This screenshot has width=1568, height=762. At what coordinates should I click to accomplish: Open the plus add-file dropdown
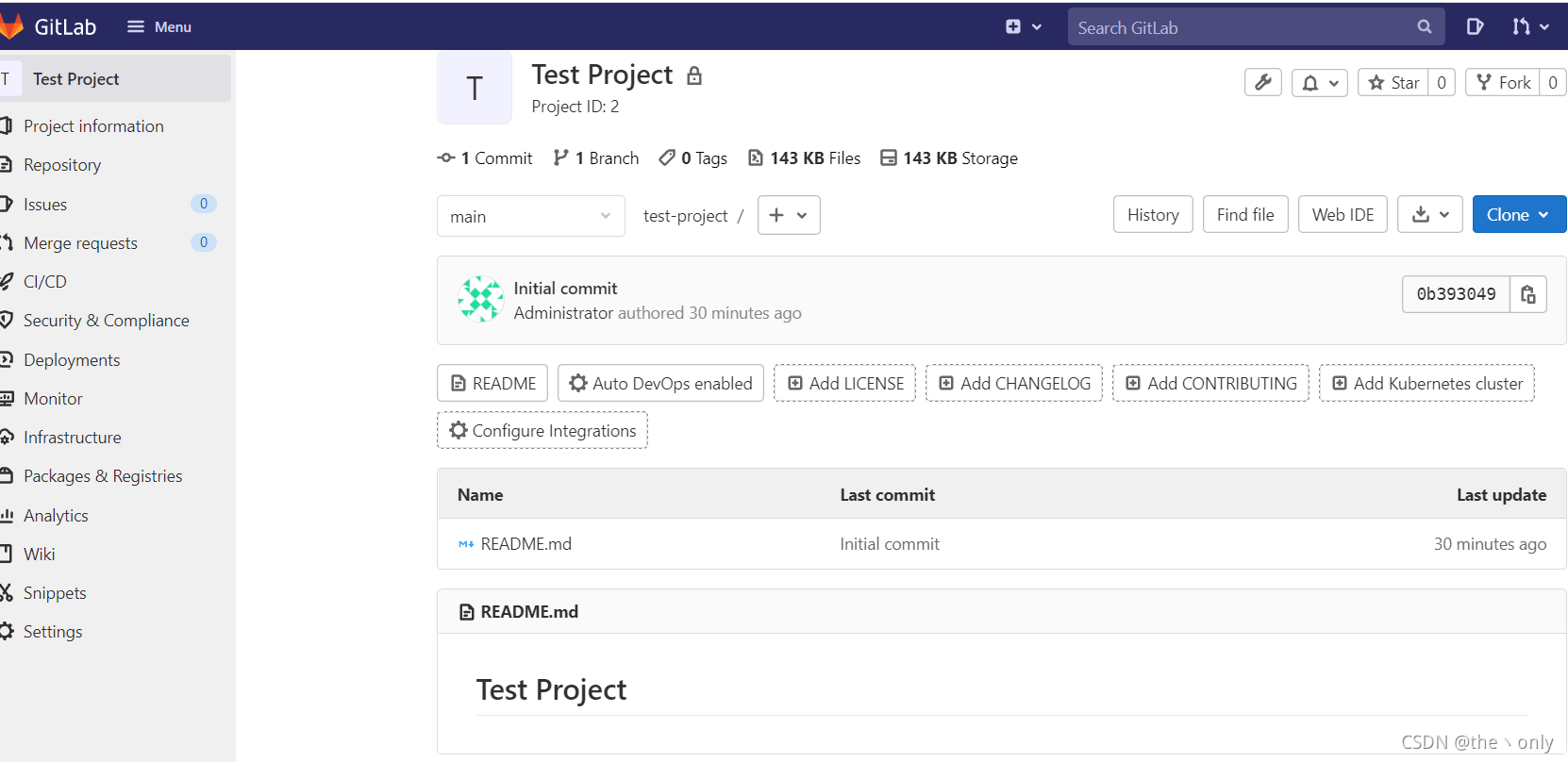point(789,215)
